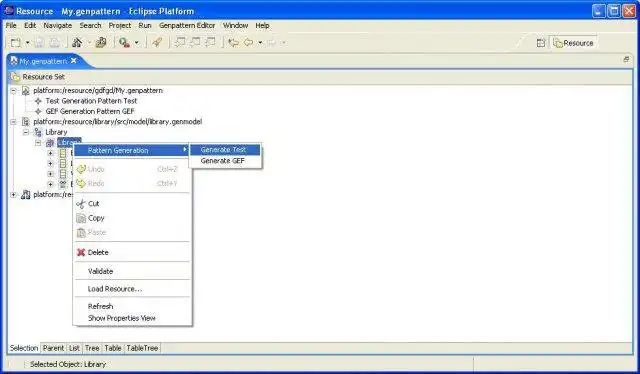This screenshot has height=374, width=640.
Task: Click the External Tools run icon
Action: point(124,42)
